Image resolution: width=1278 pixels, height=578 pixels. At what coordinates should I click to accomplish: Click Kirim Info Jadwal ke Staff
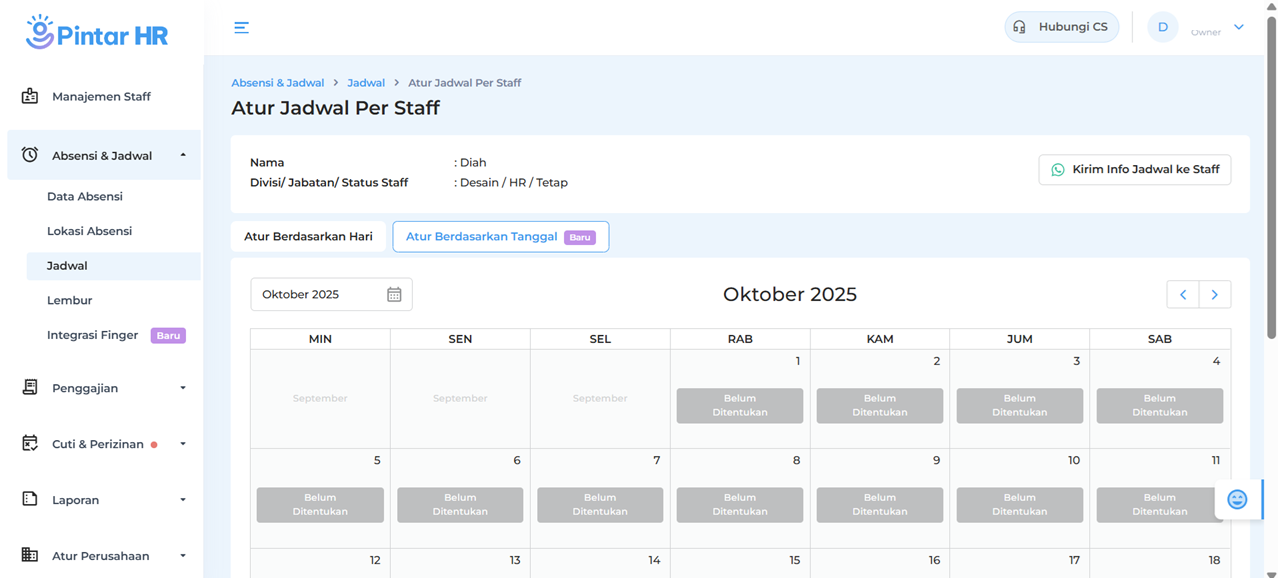(1134, 170)
